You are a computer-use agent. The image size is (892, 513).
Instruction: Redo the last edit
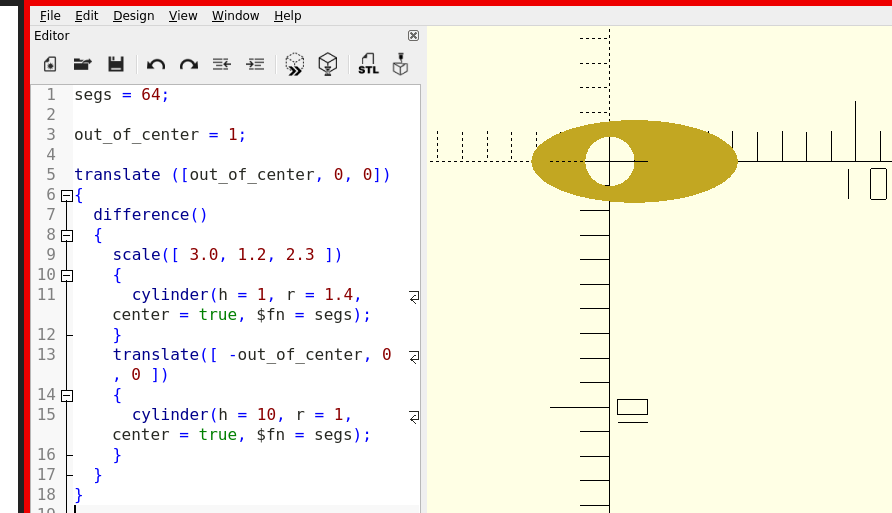click(x=189, y=64)
